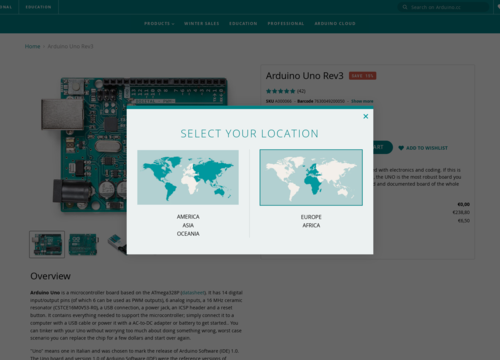500x360 pixels.
Task: Go to the Home breadcrumb link
Action: (x=32, y=46)
